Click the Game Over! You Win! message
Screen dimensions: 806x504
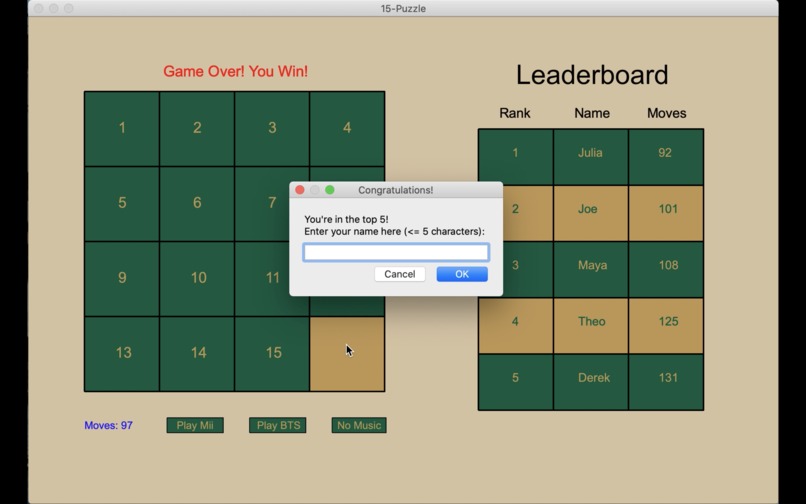click(x=235, y=71)
